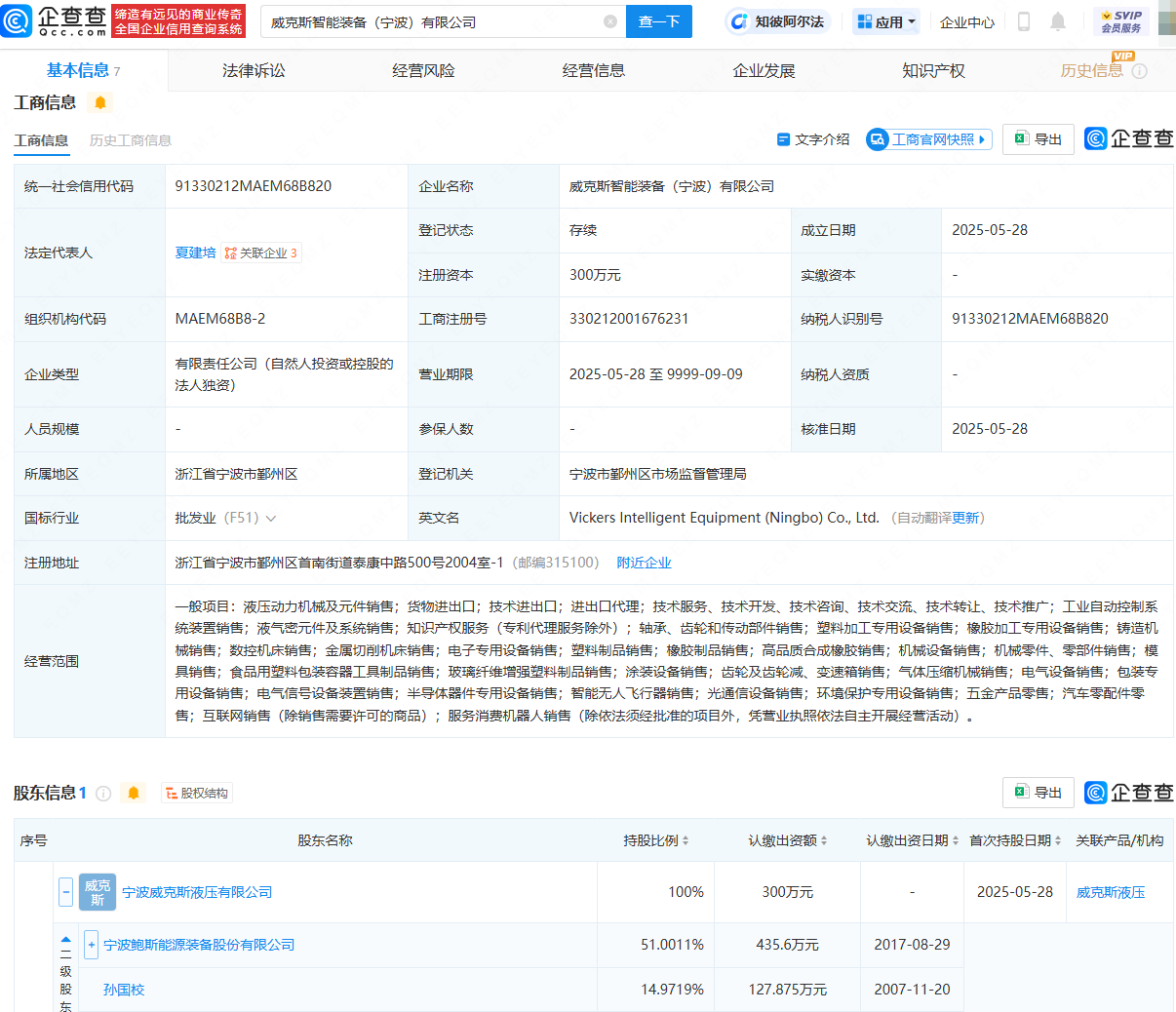Open 股权结构 chart button
The height and width of the screenshot is (1012, 1176).
196,793
